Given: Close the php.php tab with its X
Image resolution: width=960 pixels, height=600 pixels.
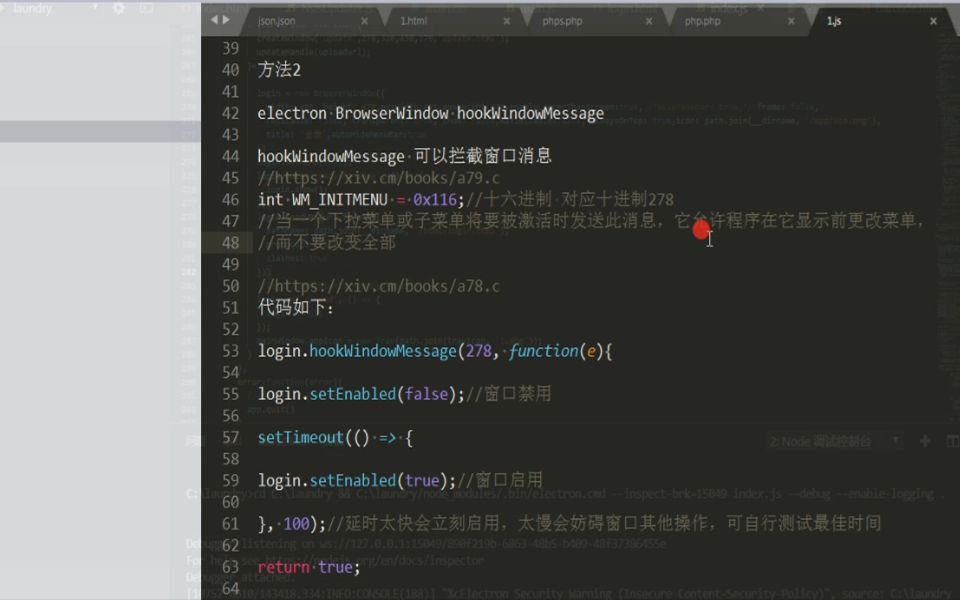Looking at the screenshot, I should click(791, 20).
